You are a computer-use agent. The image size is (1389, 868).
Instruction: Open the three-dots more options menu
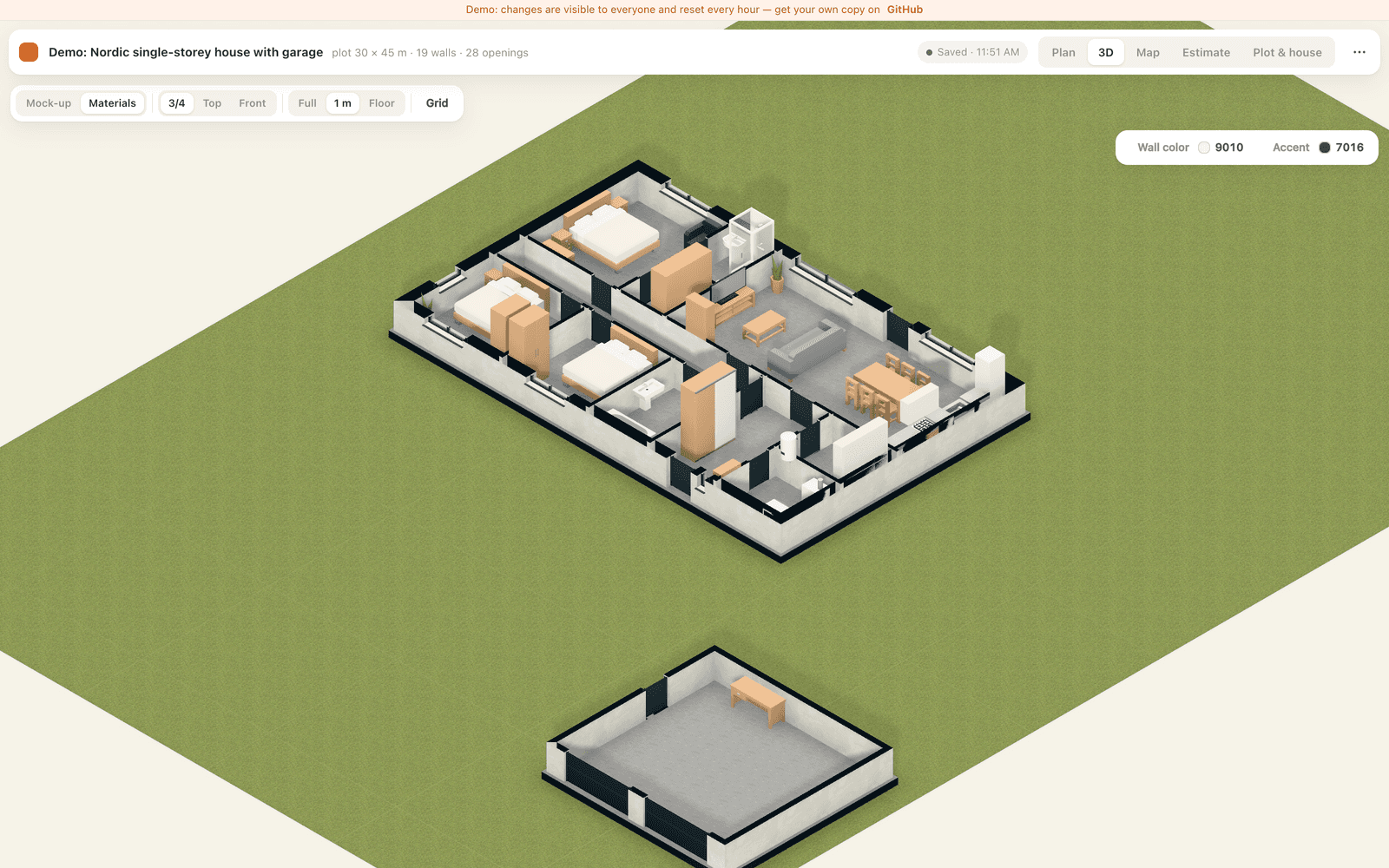tap(1359, 52)
